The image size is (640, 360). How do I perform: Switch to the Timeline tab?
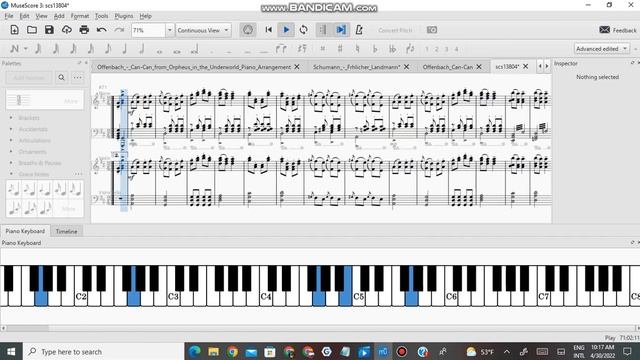[x=66, y=231]
